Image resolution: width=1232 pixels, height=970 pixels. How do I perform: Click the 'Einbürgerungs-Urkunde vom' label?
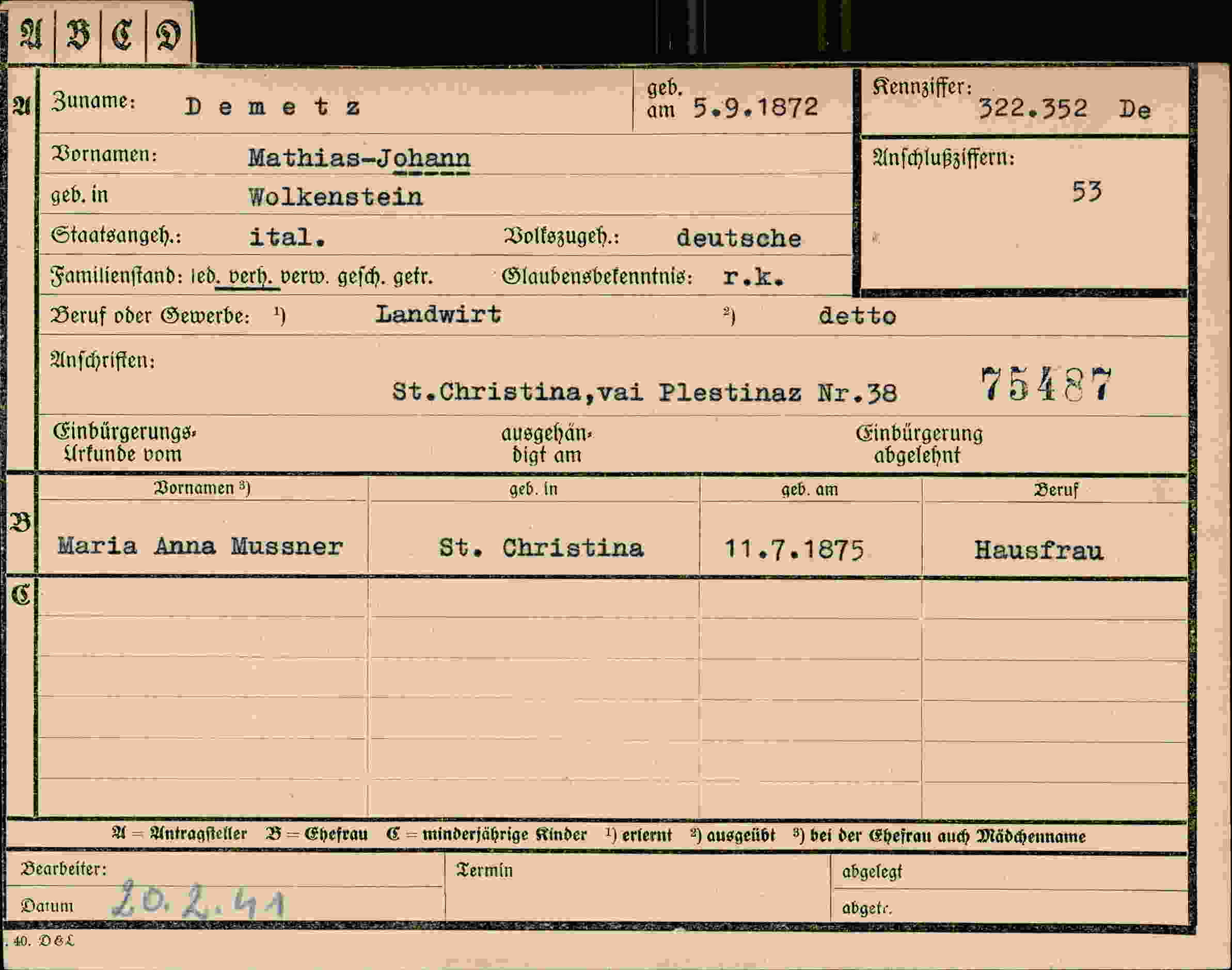[x=124, y=443]
